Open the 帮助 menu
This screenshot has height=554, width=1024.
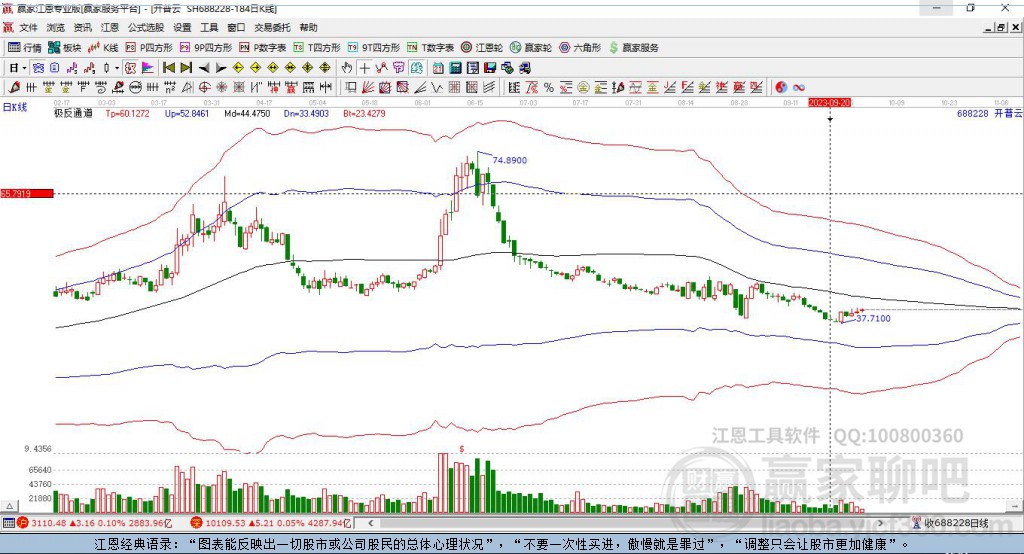tap(308, 27)
